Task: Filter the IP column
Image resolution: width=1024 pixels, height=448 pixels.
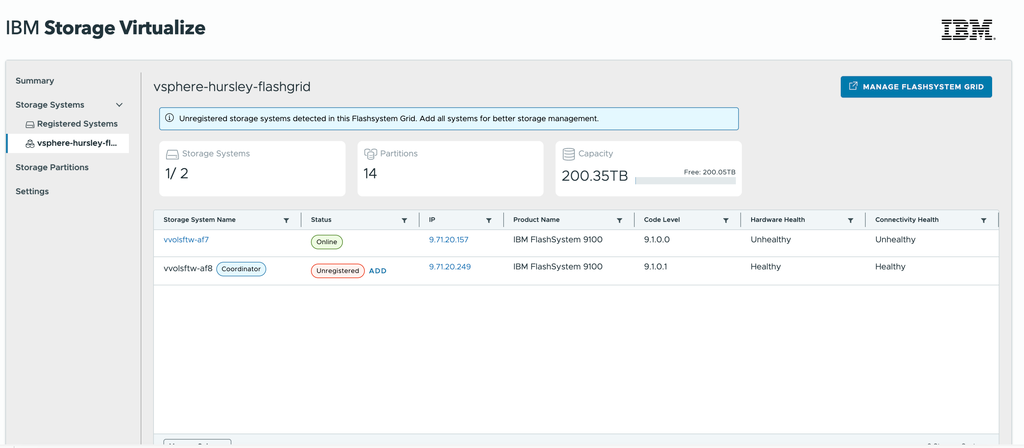Action: tap(489, 220)
